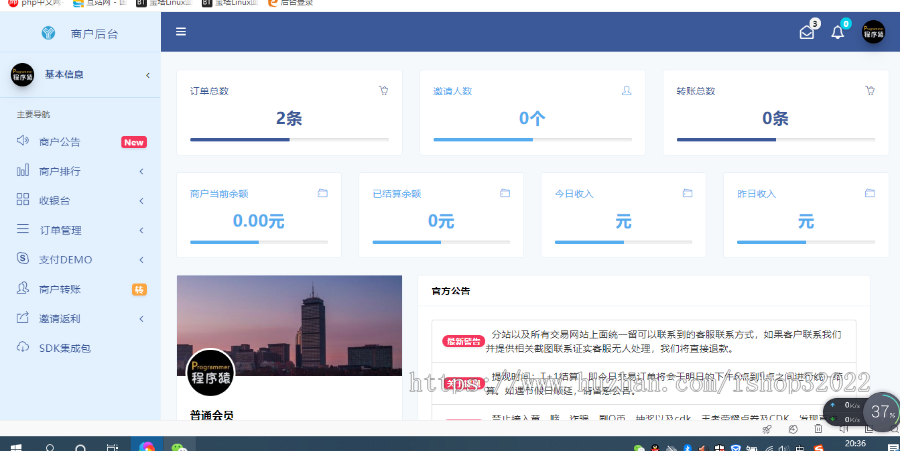Click the taskbar search icon

(50, 447)
